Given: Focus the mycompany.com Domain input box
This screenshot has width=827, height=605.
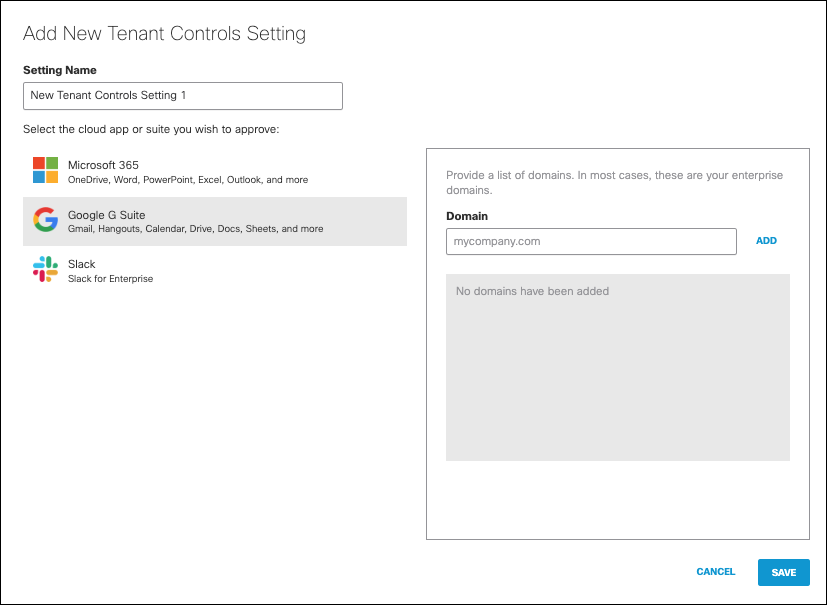Looking at the screenshot, I should pos(591,242).
